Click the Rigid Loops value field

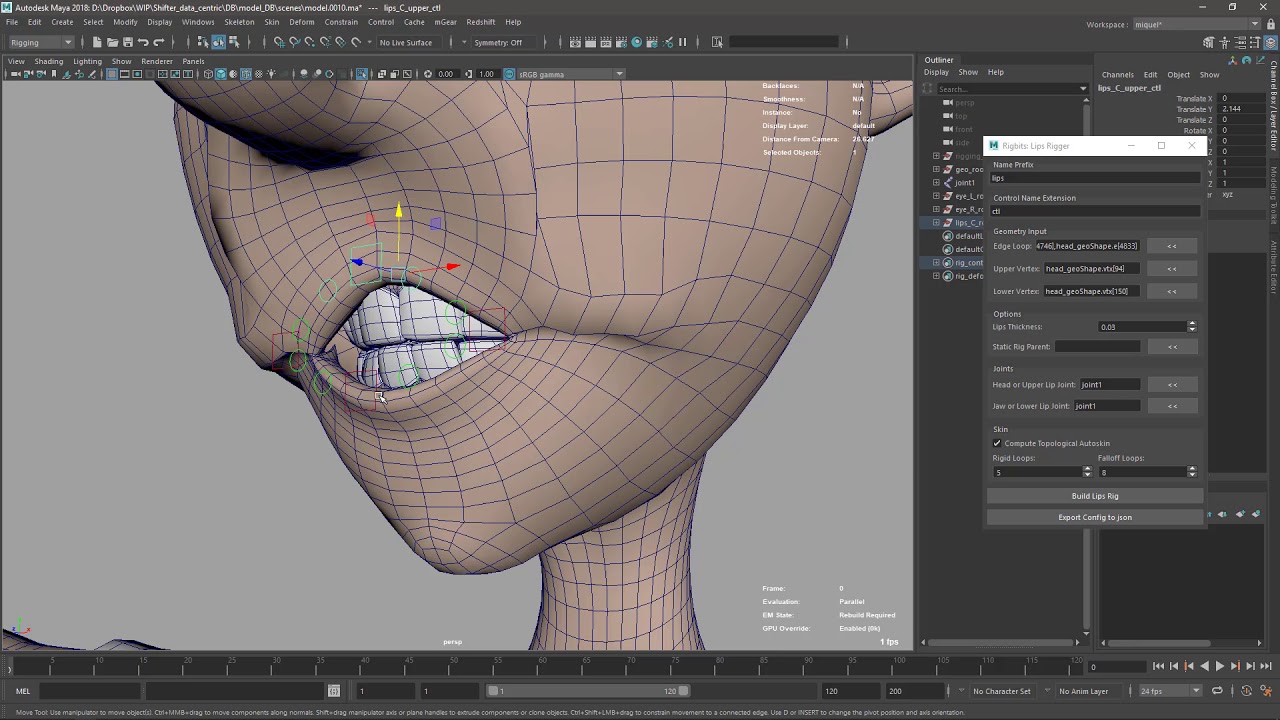click(x=1037, y=472)
